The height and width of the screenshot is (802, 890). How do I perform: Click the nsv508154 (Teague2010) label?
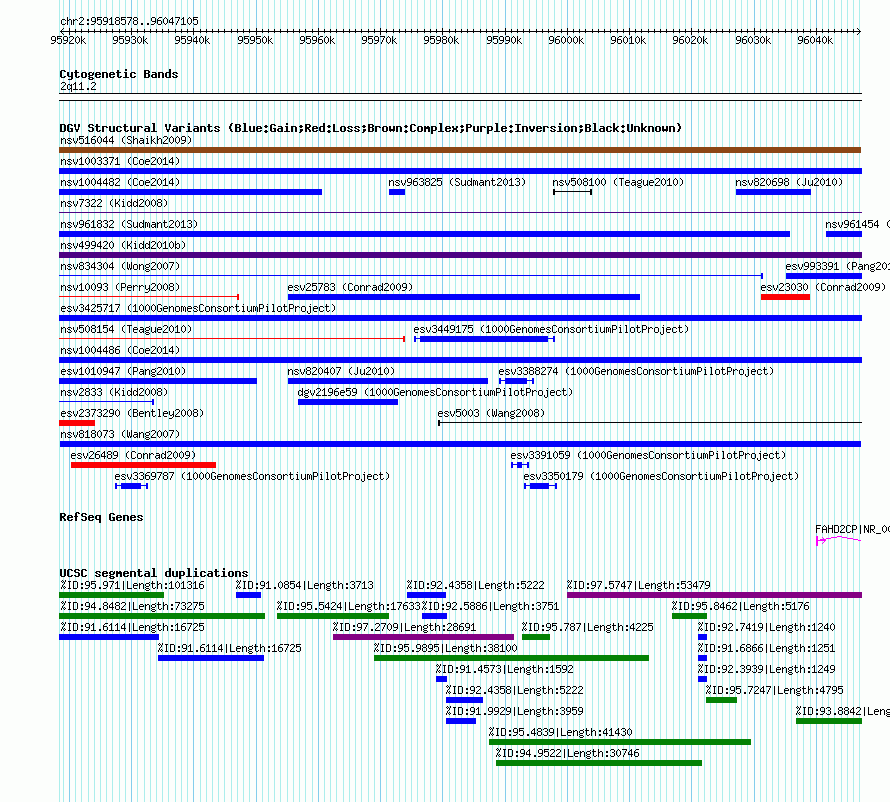coord(126,329)
